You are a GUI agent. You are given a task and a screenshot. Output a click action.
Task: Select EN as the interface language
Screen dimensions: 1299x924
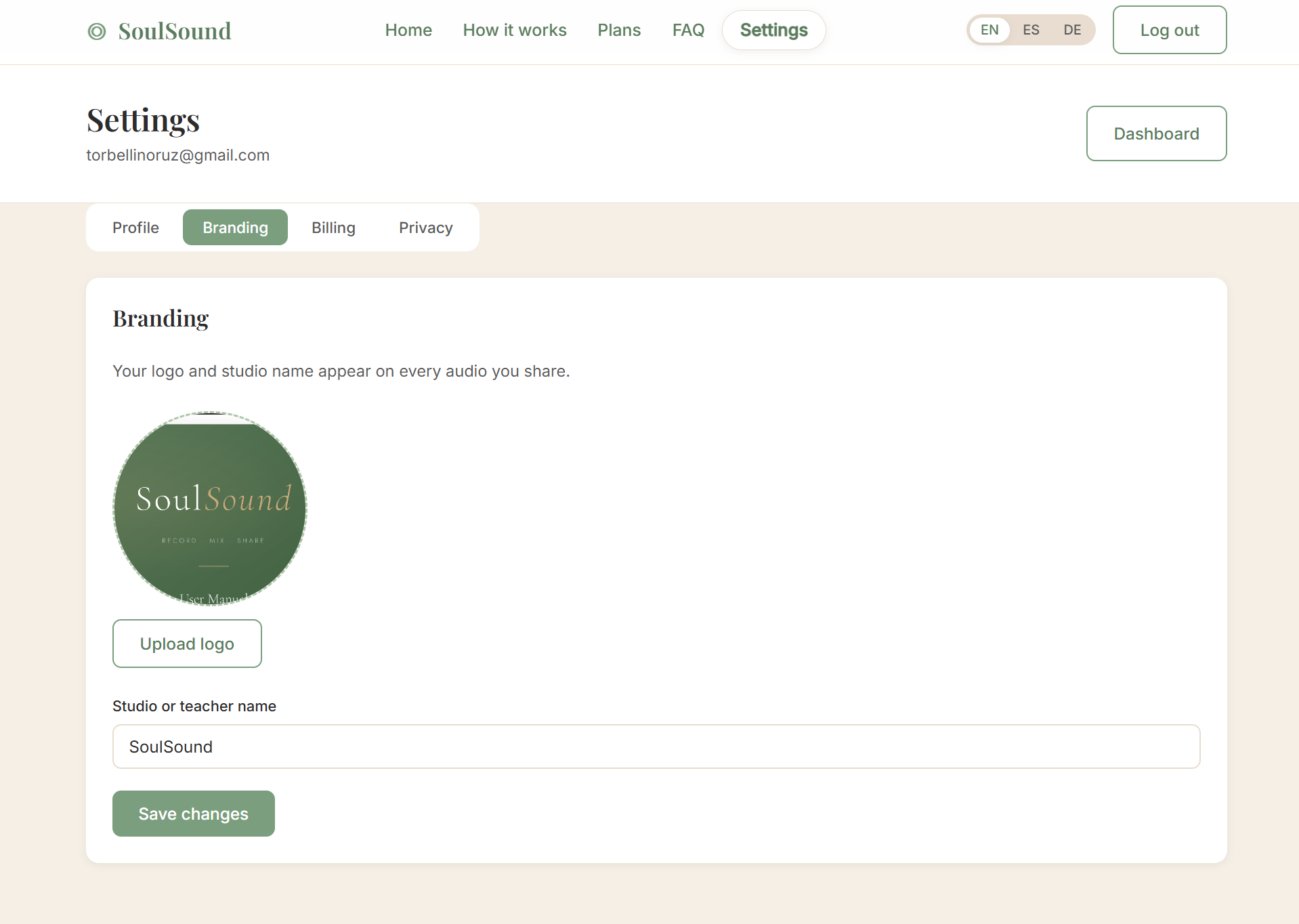(x=989, y=30)
